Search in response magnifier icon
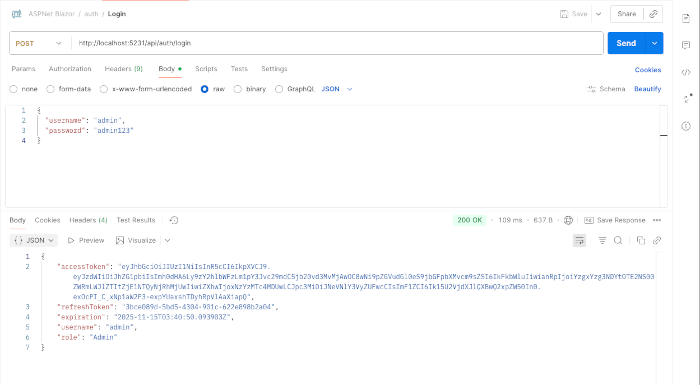Screen dimensions: 700x385 click(618, 240)
